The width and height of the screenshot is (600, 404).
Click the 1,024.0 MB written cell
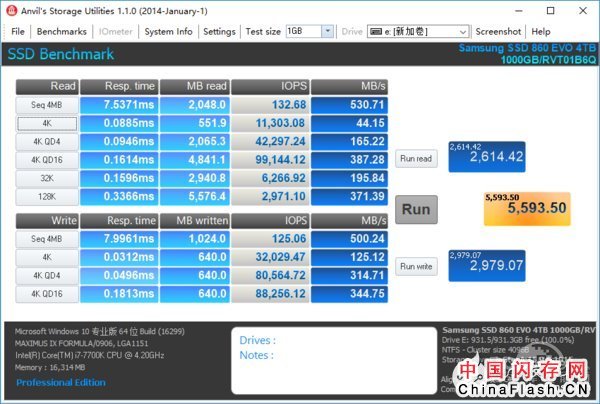pyautogui.click(x=195, y=239)
